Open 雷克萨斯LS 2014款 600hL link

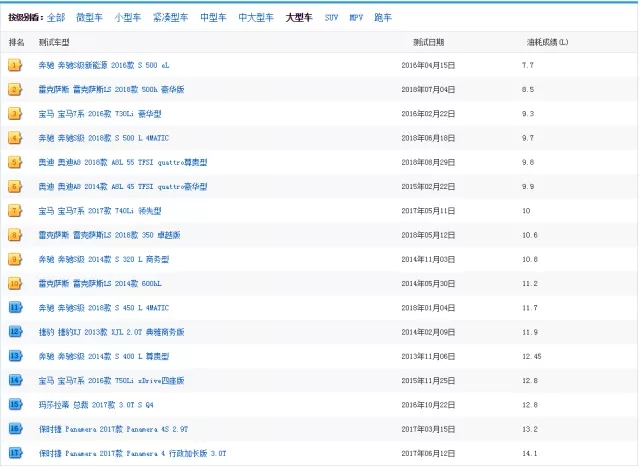tap(100, 284)
